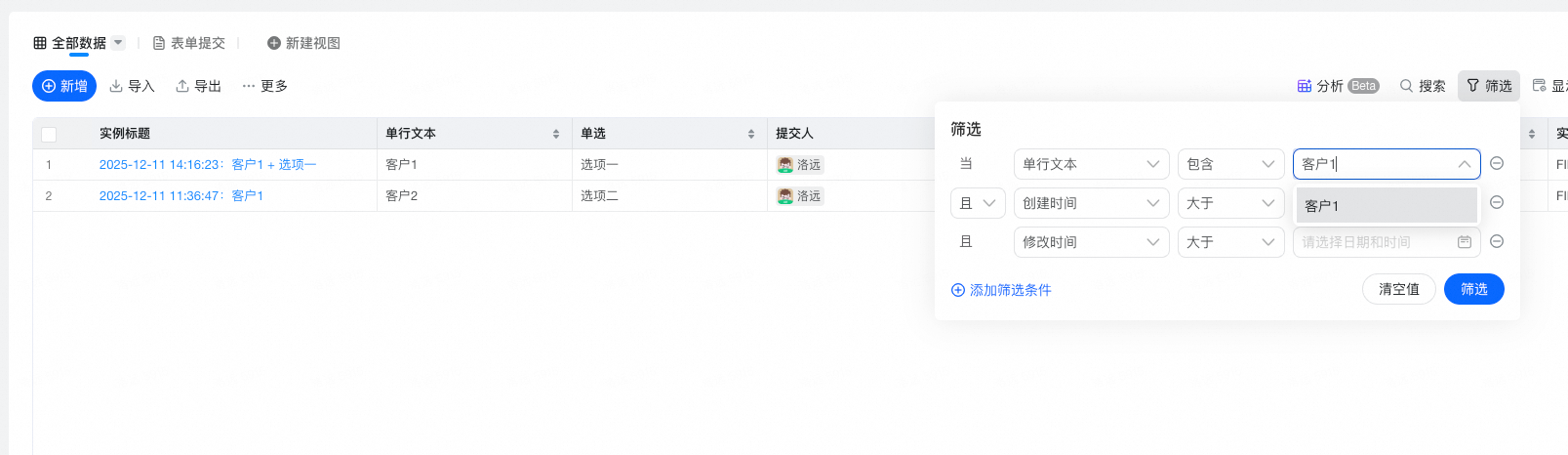Viewport: 1568px width, 455px height.
Task: Click the 修改时间 date and time input
Action: tap(1376, 242)
